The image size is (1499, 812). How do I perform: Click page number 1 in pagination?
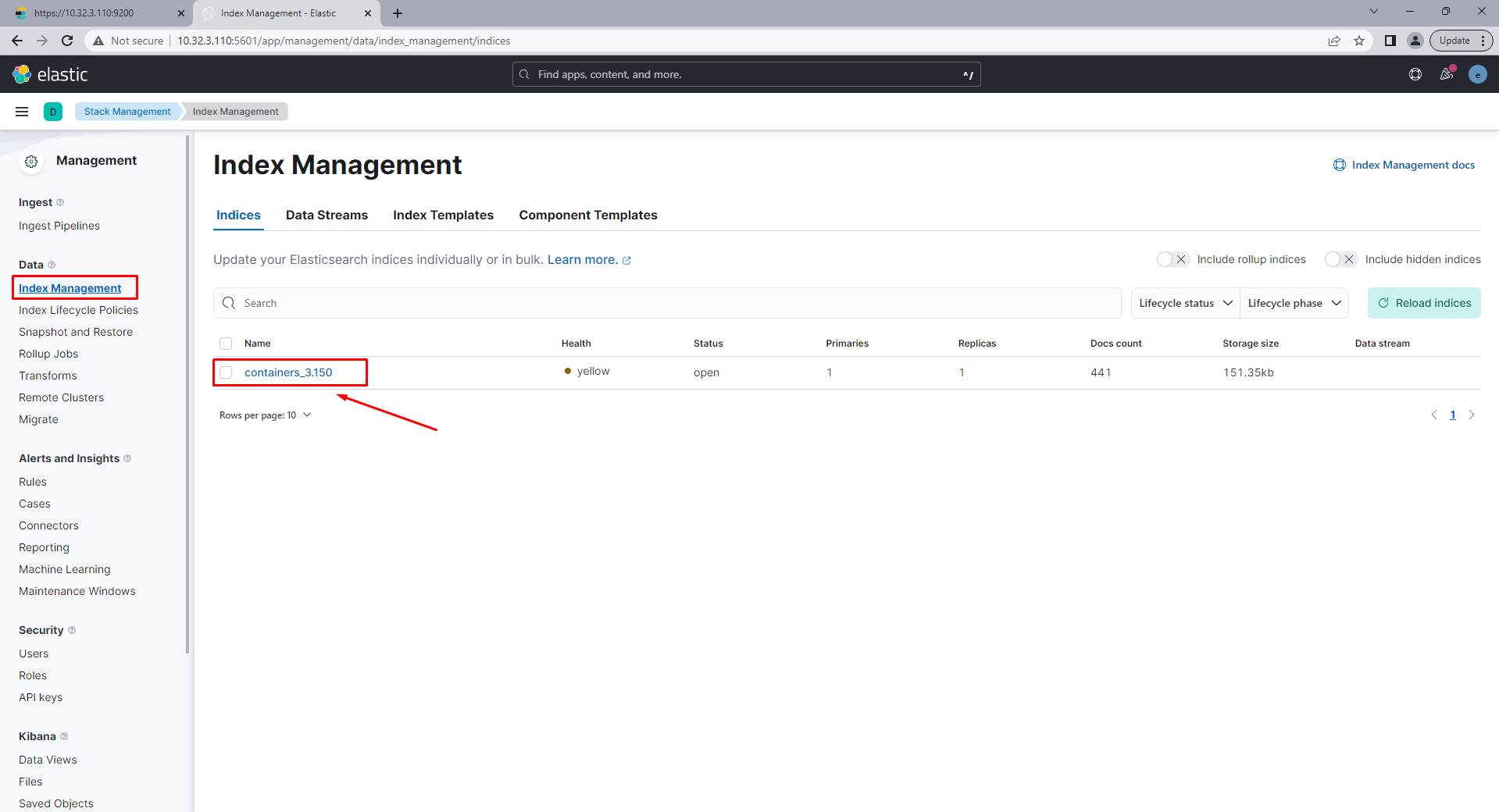[x=1453, y=415]
